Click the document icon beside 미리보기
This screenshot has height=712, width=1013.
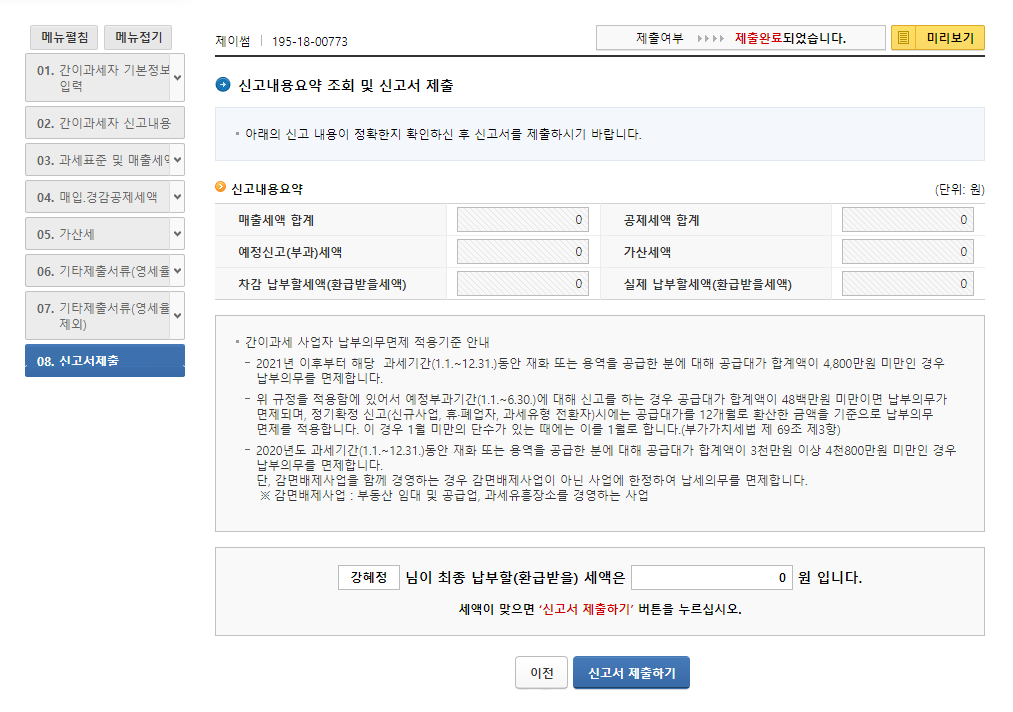(x=900, y=37)
